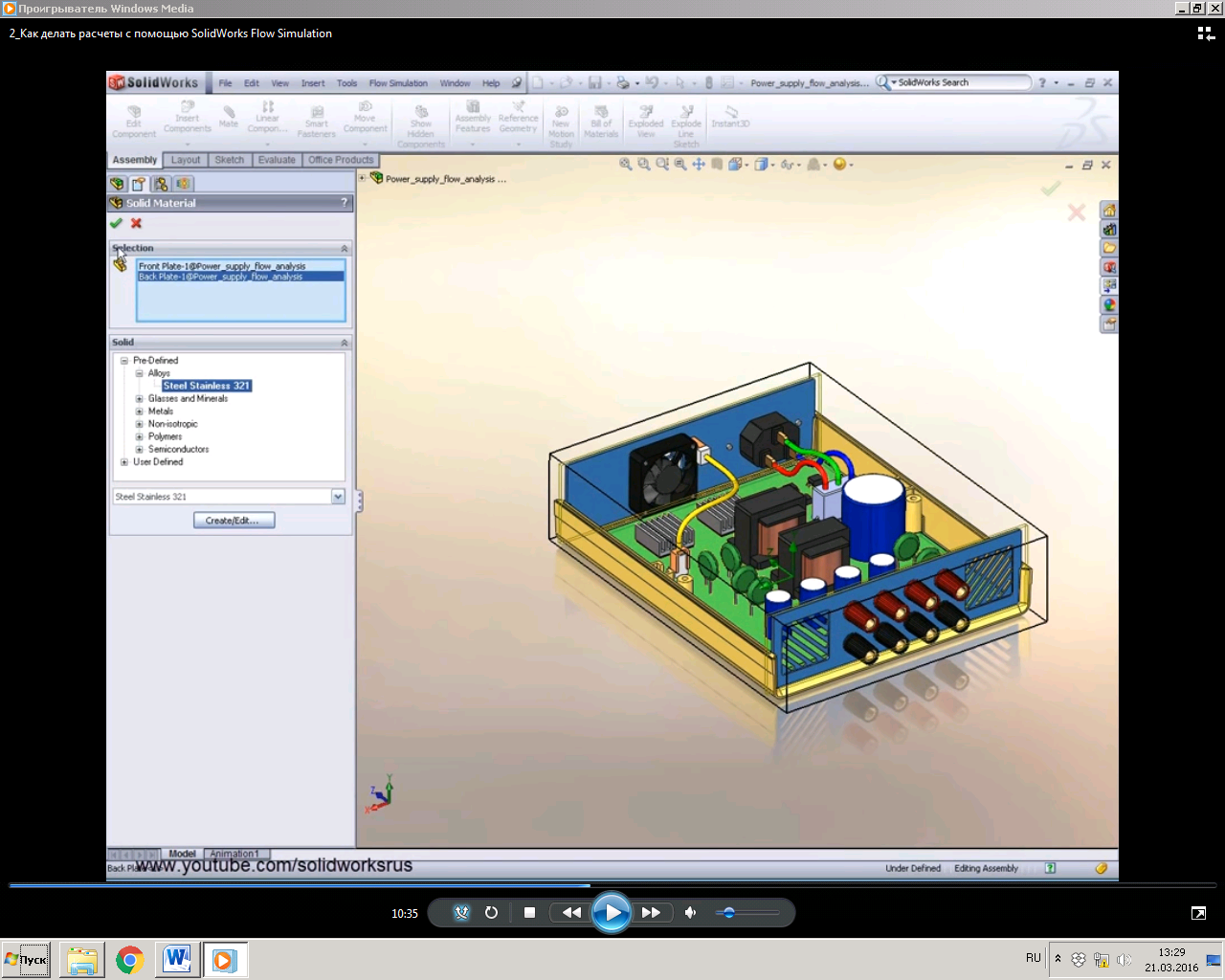Open the View Orientation tool
Image resolution: width=1225 pixels, height=980 pixels.
pyautogui.click(x=735, y=165)
